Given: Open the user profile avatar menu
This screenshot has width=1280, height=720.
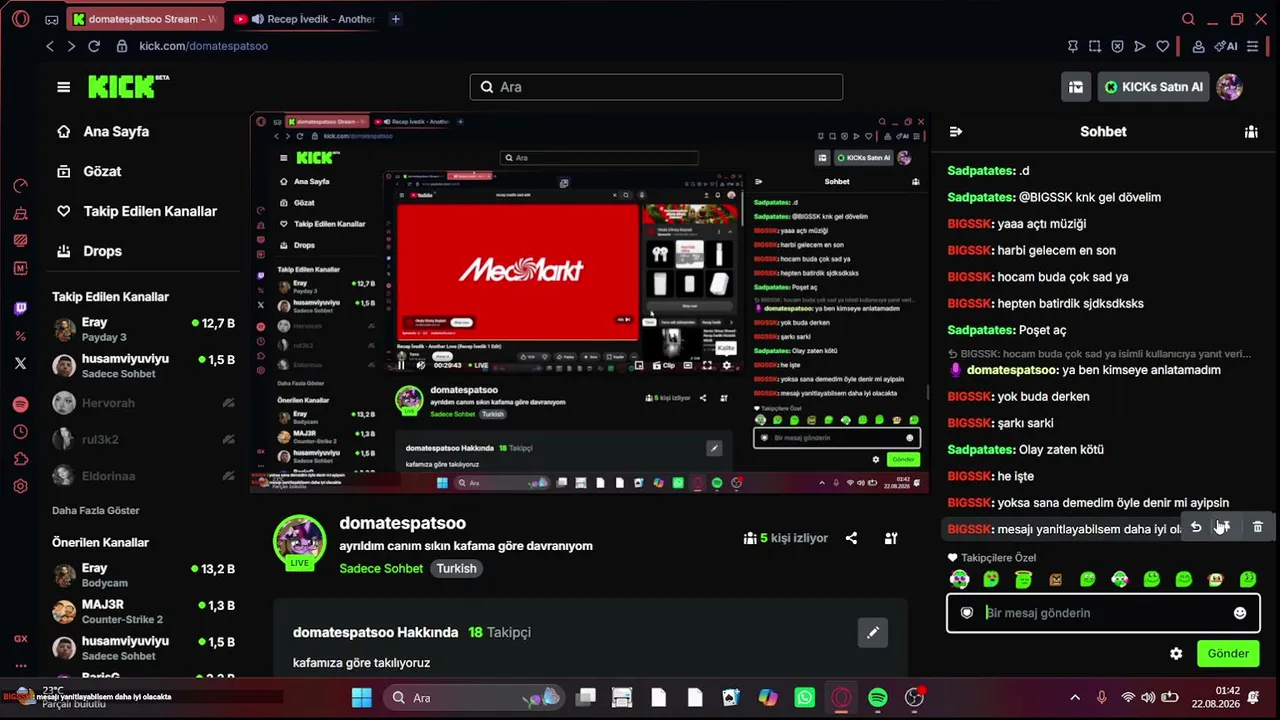Looking at the screenshot, I should (1229, 87).
